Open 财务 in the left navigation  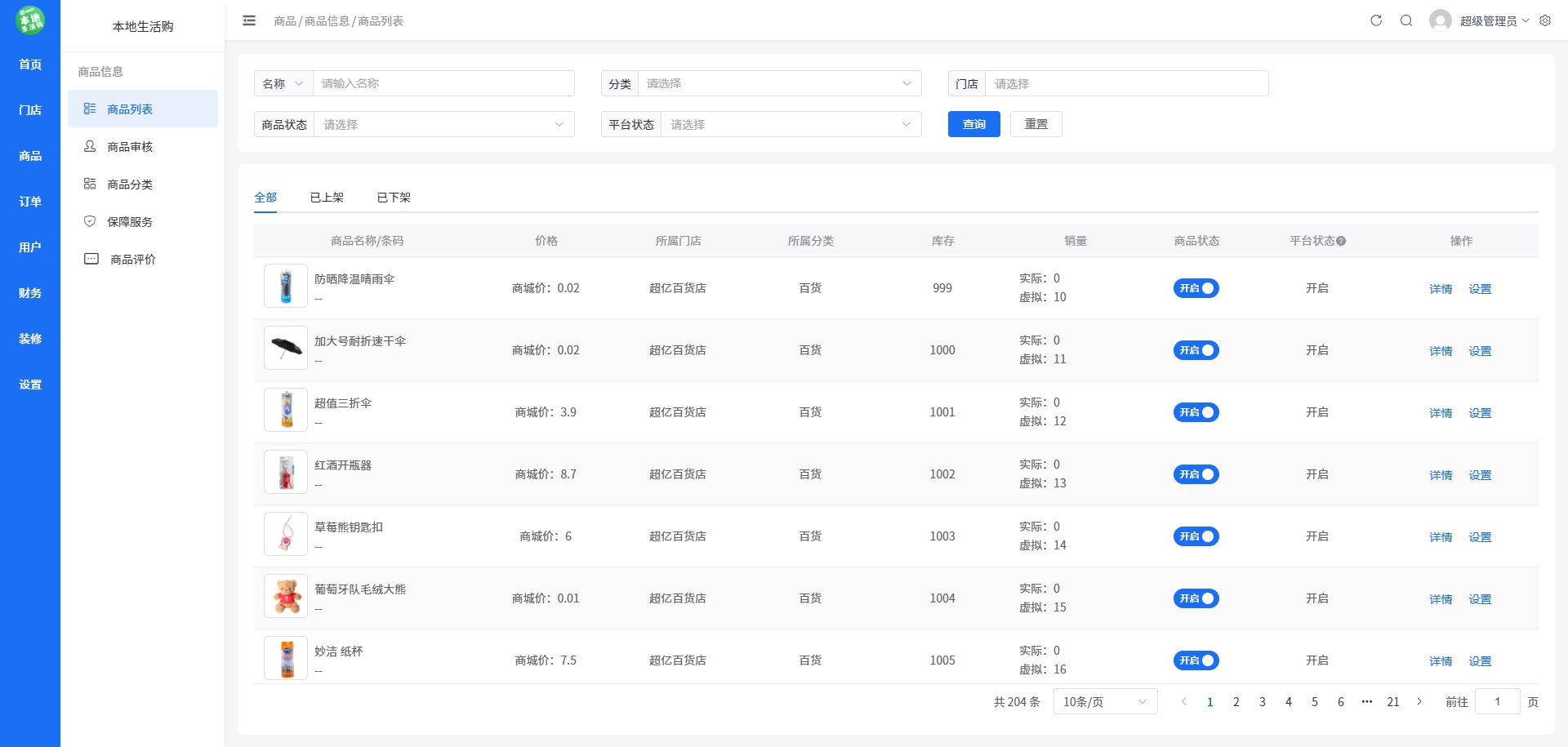click(x=30, y=293)
